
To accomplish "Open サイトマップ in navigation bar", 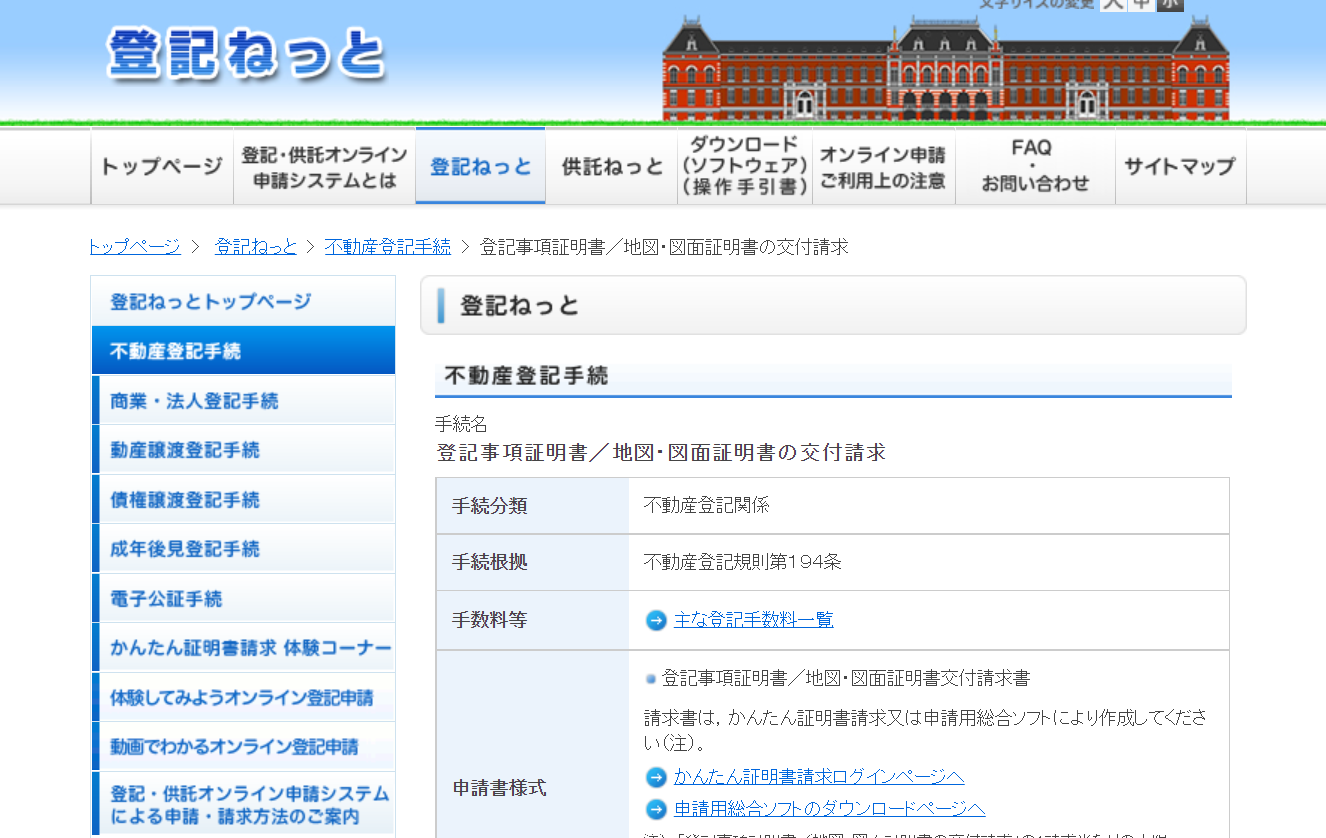I will pos(1179,166).
